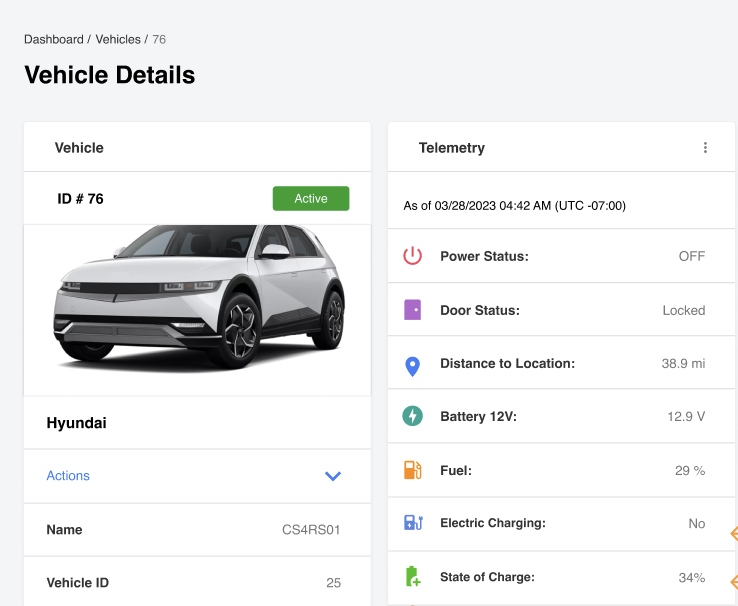Click the Vehicle panel title
738x606 pixels.
pyautogui.click(x=79, y=148)
